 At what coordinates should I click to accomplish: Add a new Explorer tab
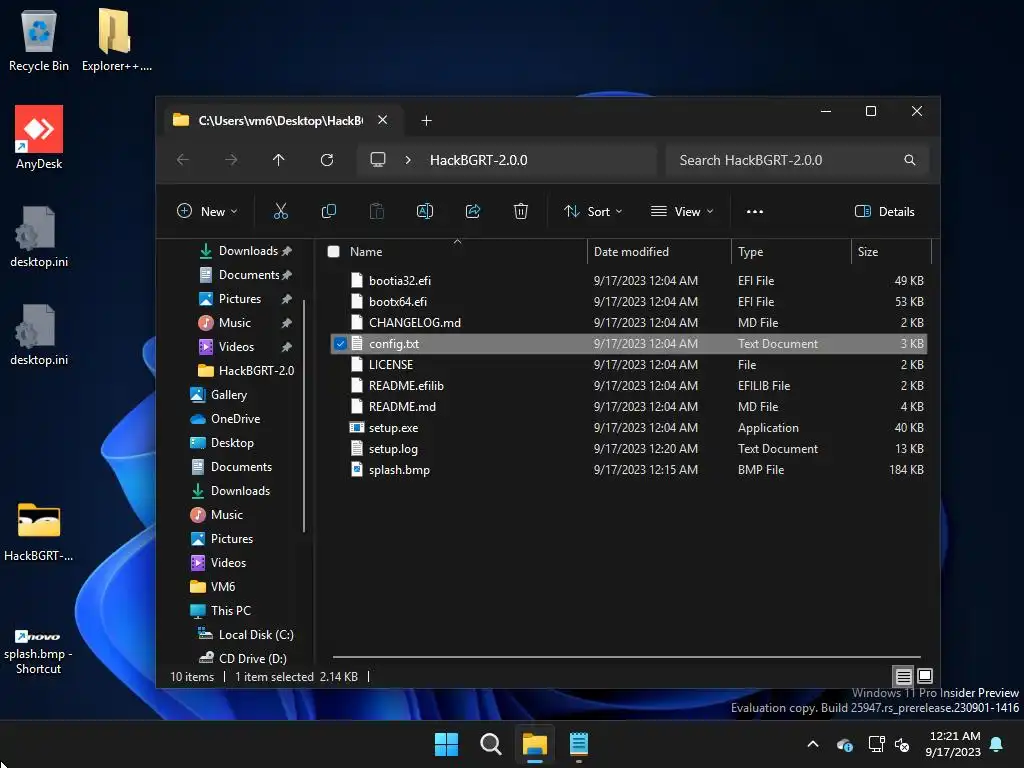(x=426, y=120)
